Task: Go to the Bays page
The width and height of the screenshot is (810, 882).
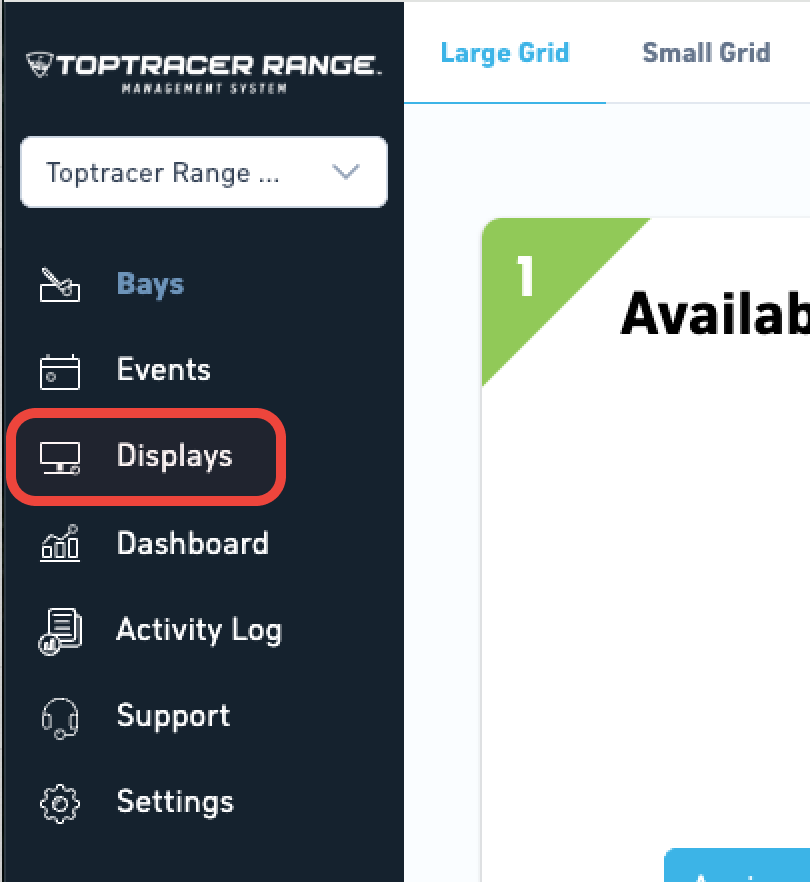Action: [x=150, y=284]
